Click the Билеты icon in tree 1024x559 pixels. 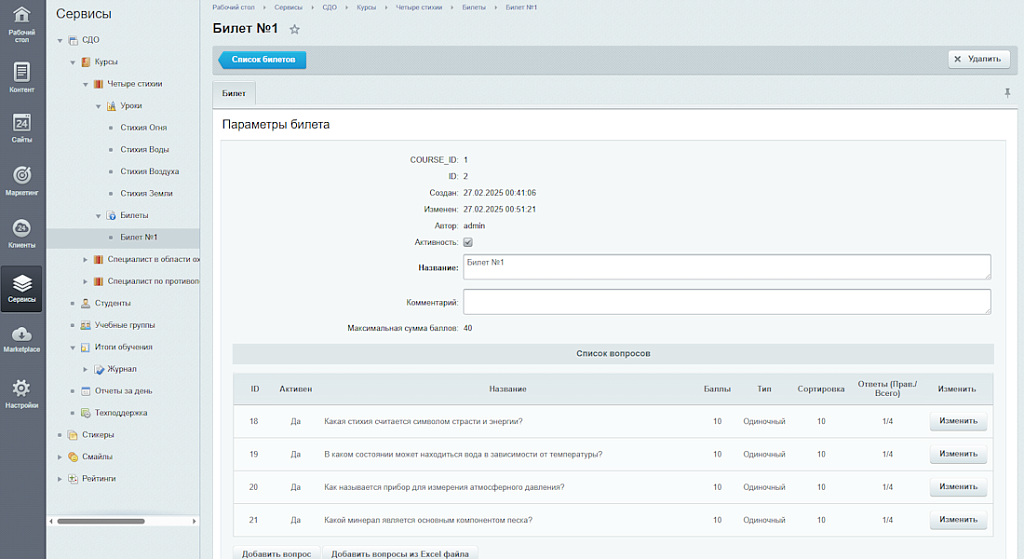click(112, 216)
